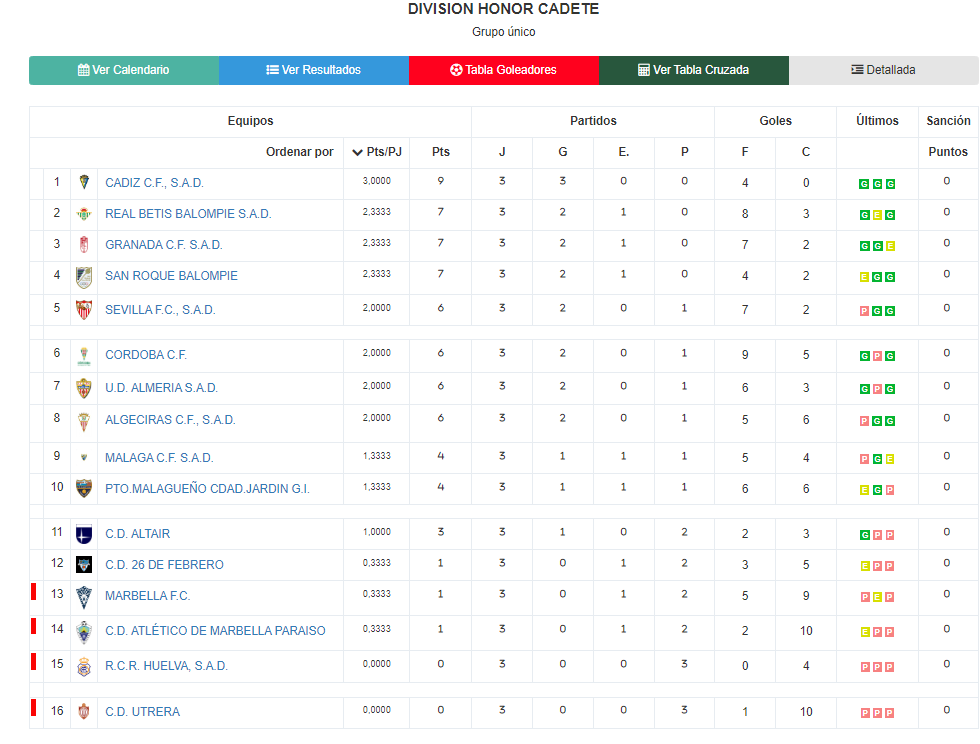Click first result badge in Cadiz row
The height and width of the screenshot is (744, 980).
864,184
